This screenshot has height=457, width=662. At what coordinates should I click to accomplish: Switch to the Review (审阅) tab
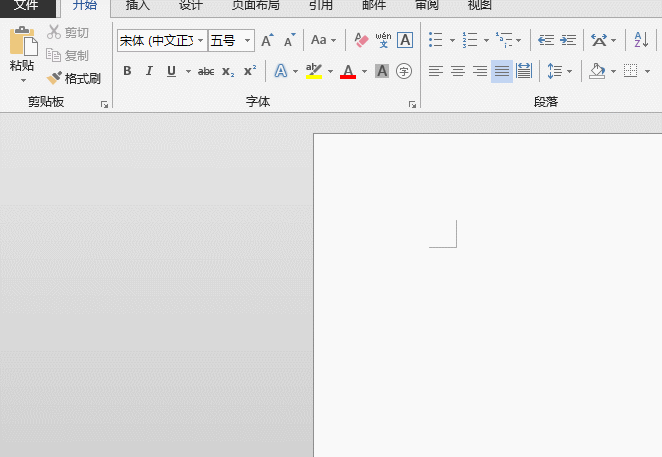point(427,5)
